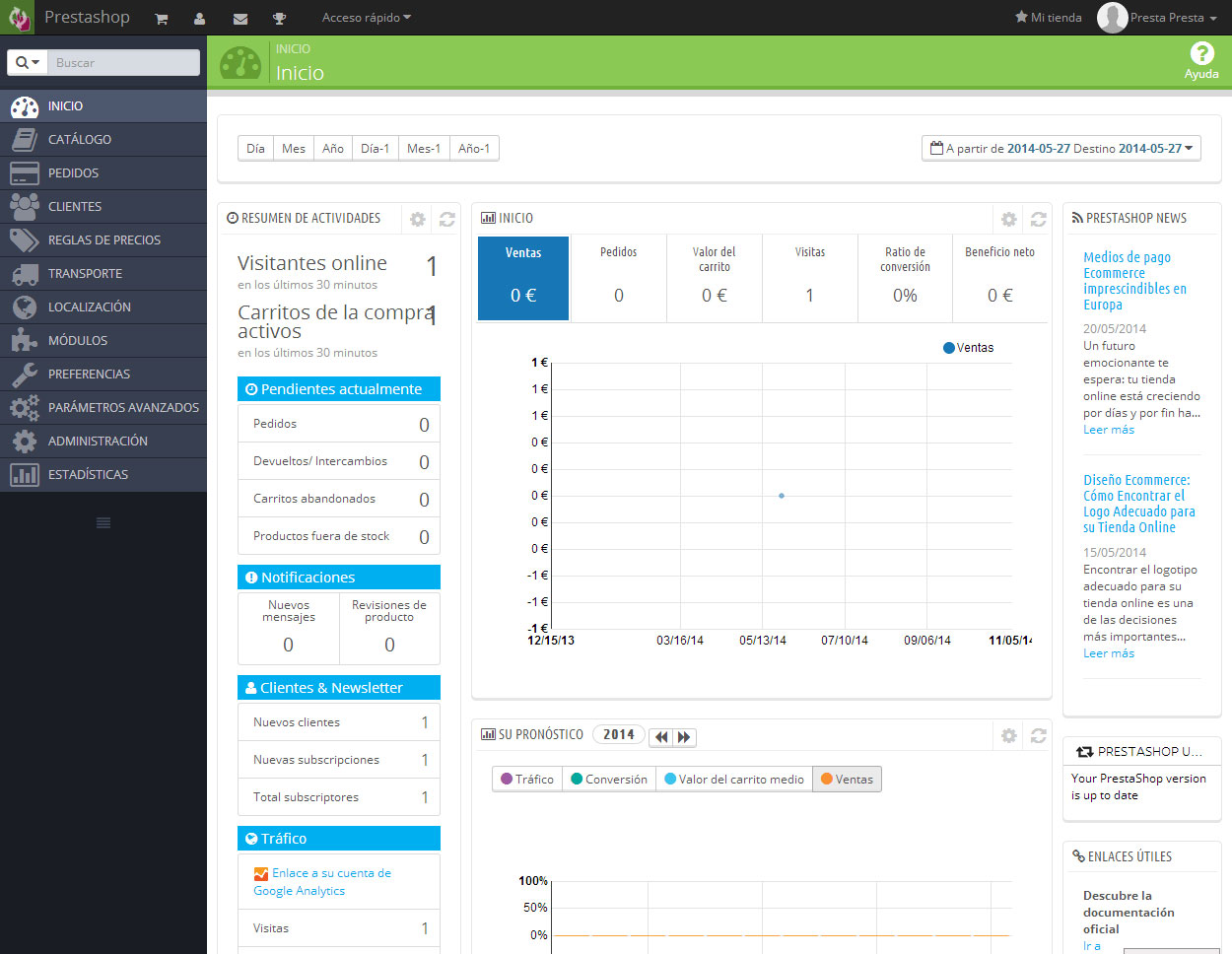
Task: Collapse the sidebar menu with hamburger icon
Action: coord(103,522)
